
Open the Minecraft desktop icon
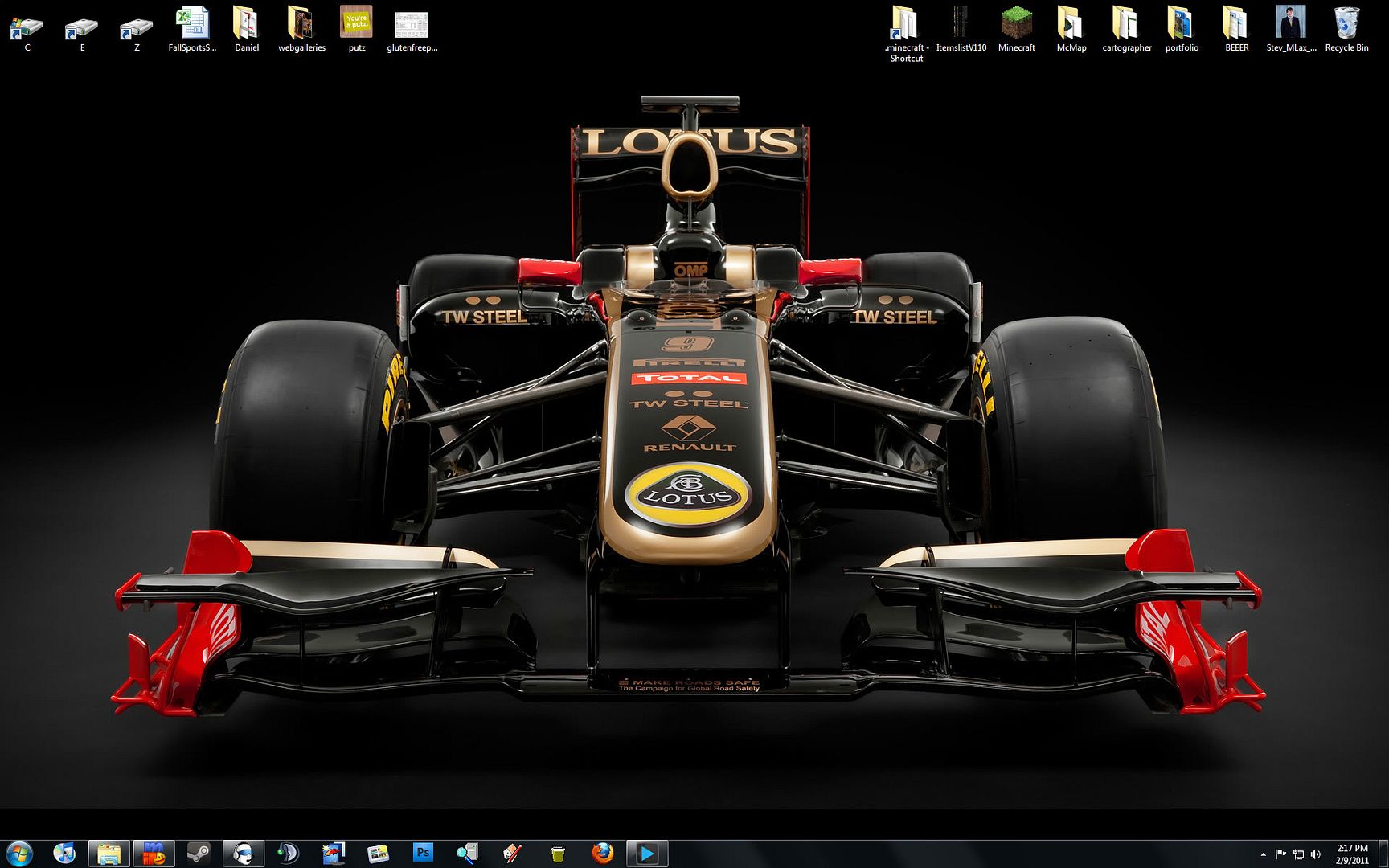1016,30
